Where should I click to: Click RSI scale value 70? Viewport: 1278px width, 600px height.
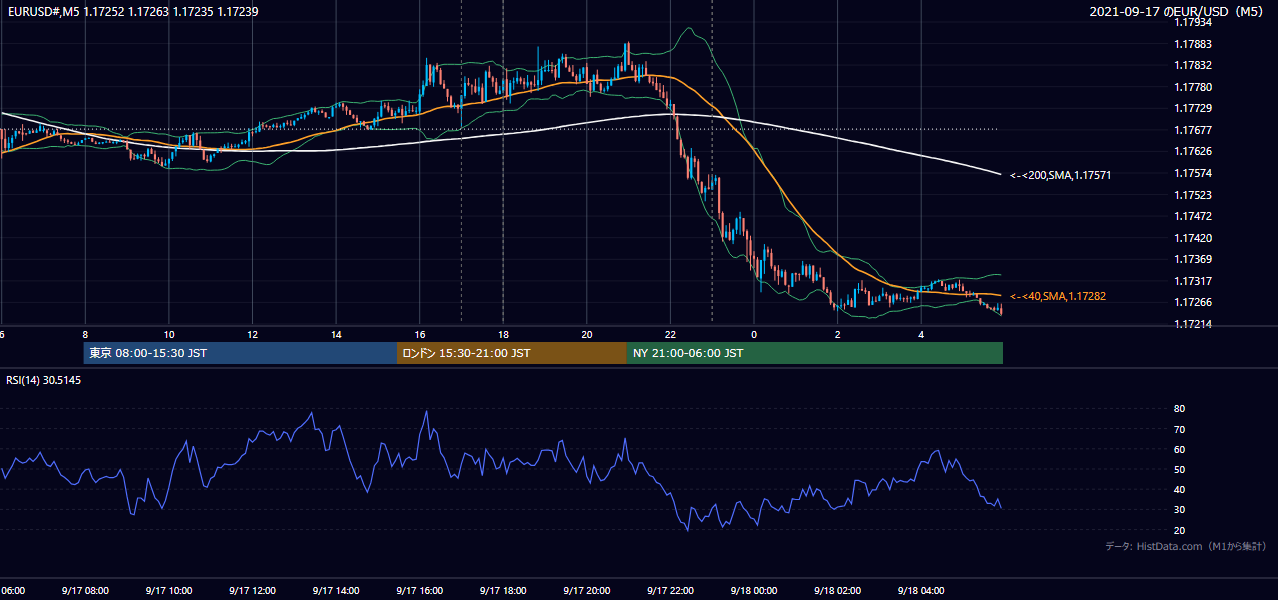(1180, 429)
